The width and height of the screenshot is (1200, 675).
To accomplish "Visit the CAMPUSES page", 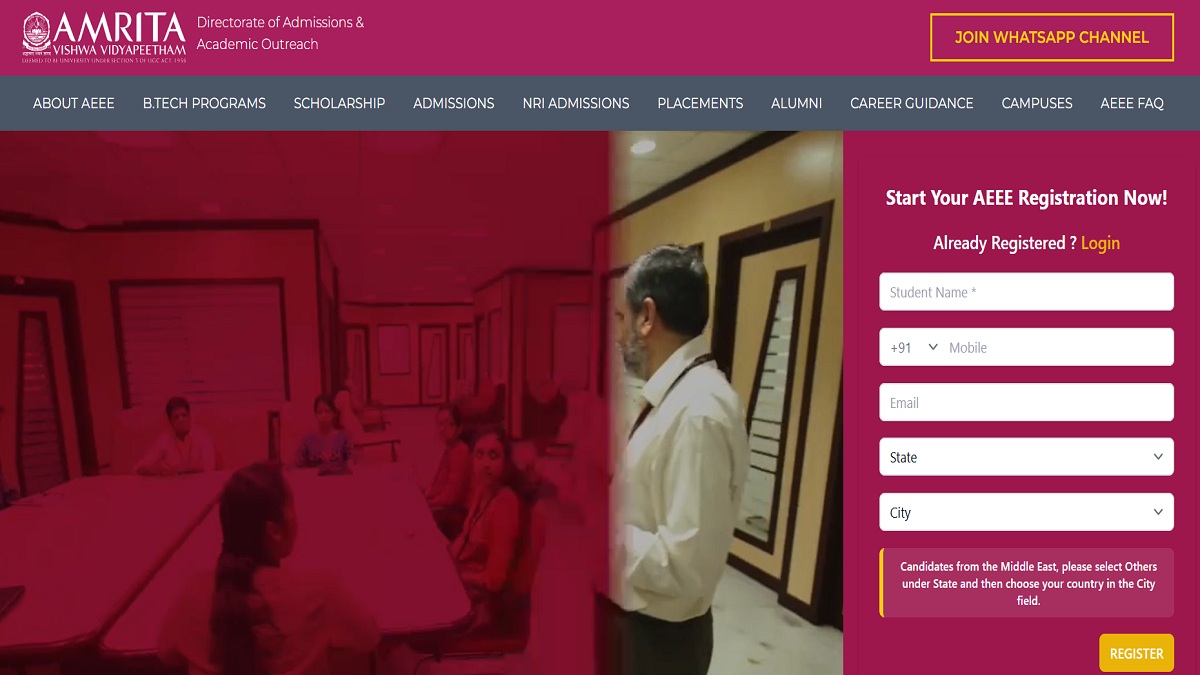I will coord(1037,103).
